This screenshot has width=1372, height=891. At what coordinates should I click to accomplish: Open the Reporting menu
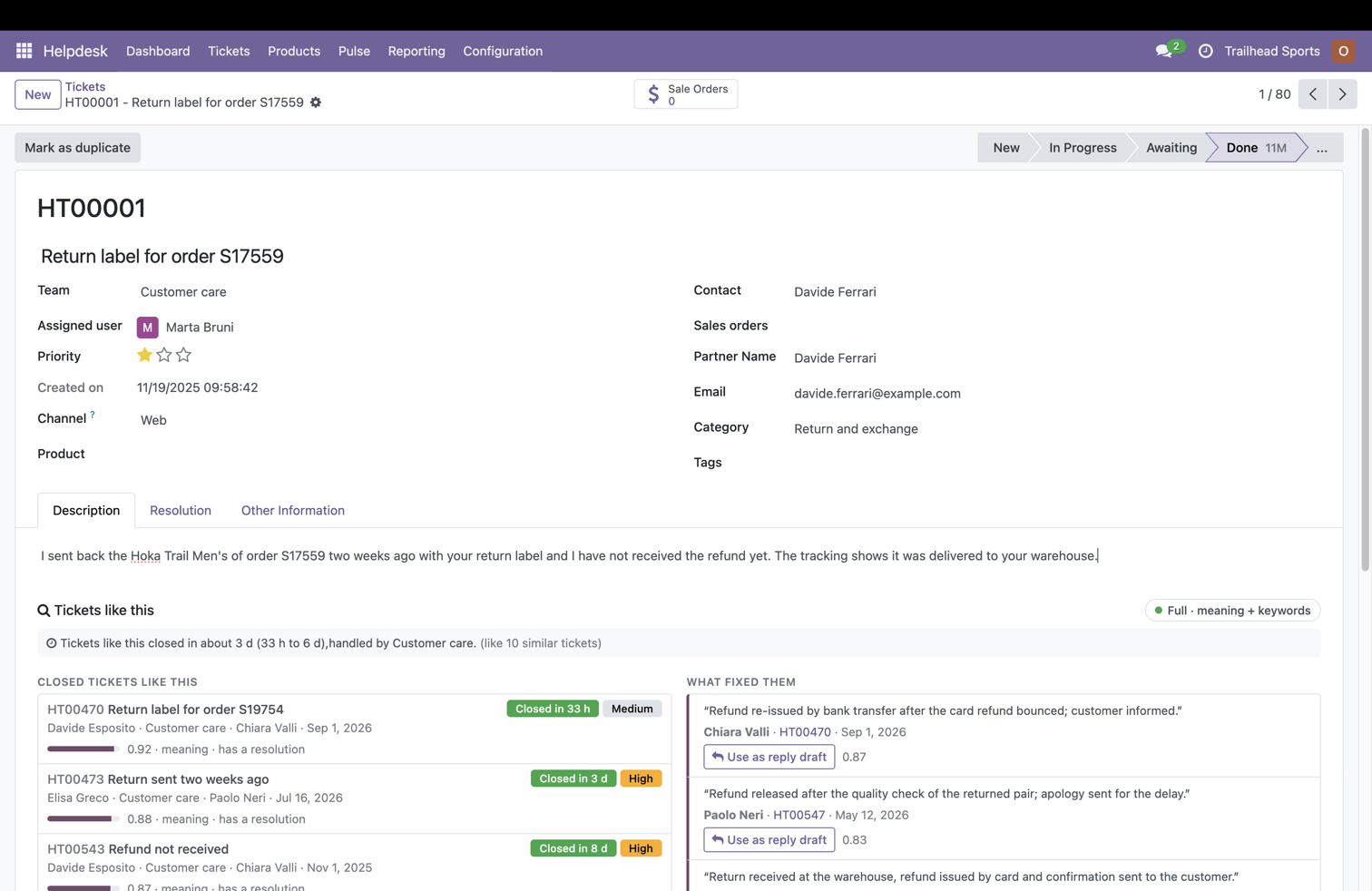[416, 51]
